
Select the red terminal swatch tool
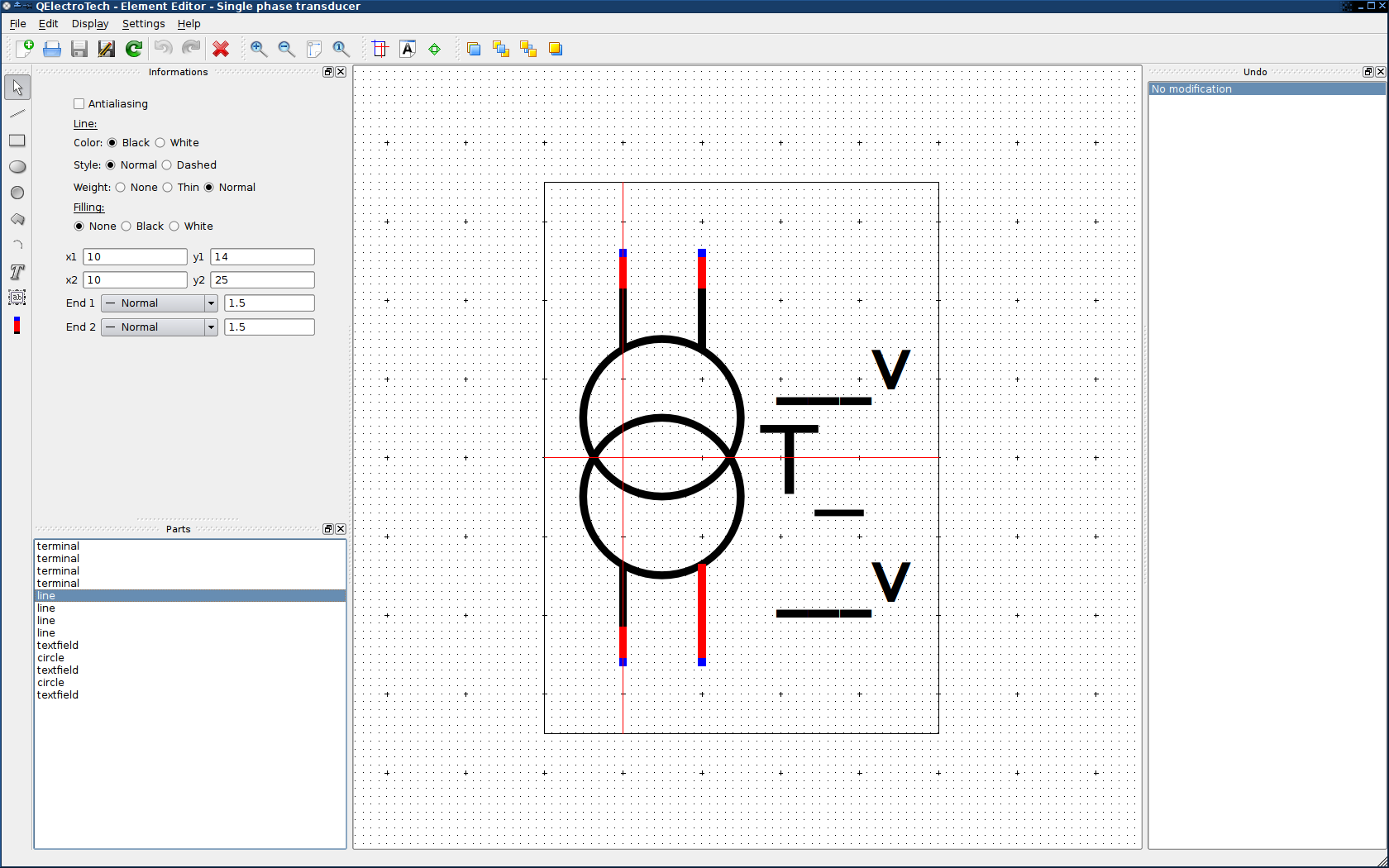point(17,326)
